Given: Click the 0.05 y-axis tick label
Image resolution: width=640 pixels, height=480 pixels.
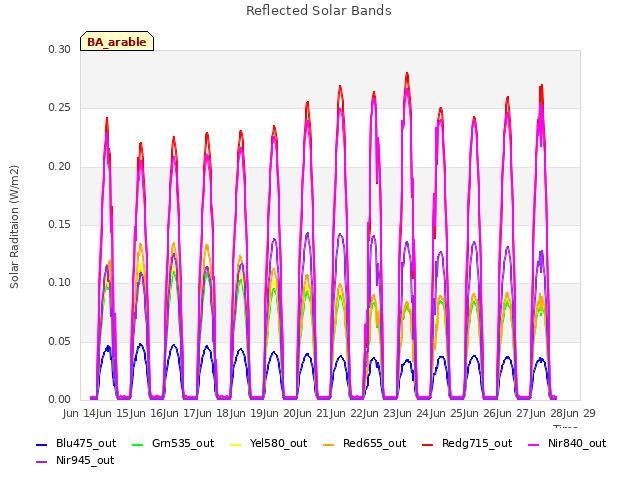Looking at the screenshot, I should pos(60,341).
